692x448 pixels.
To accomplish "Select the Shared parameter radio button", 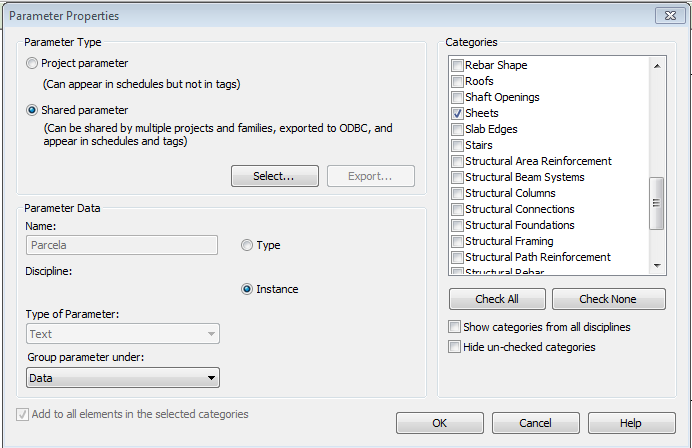I will (x=33, y=110).
